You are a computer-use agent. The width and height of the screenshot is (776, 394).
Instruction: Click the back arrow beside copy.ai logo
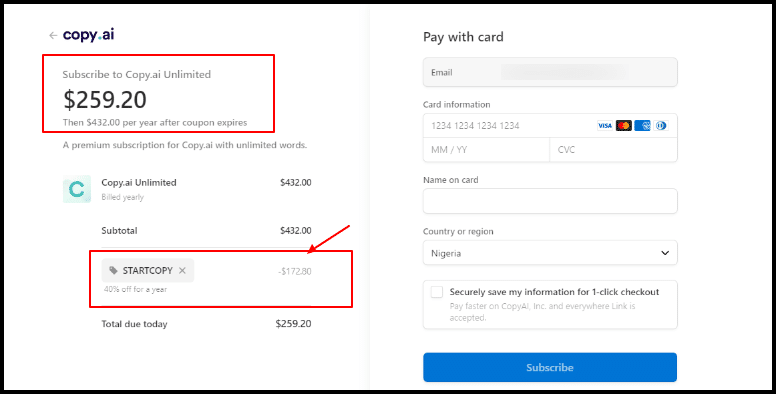coord(53,36)
